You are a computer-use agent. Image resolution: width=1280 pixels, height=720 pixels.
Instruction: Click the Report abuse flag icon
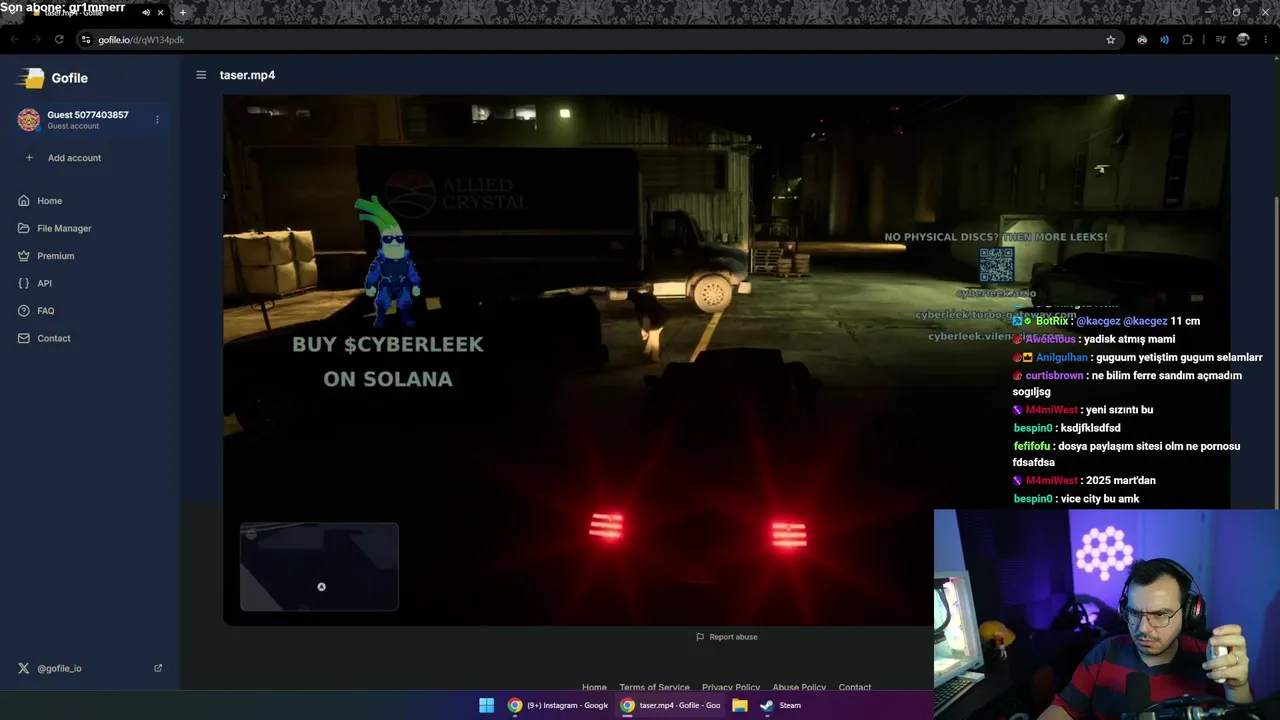[x=700, y=637]
